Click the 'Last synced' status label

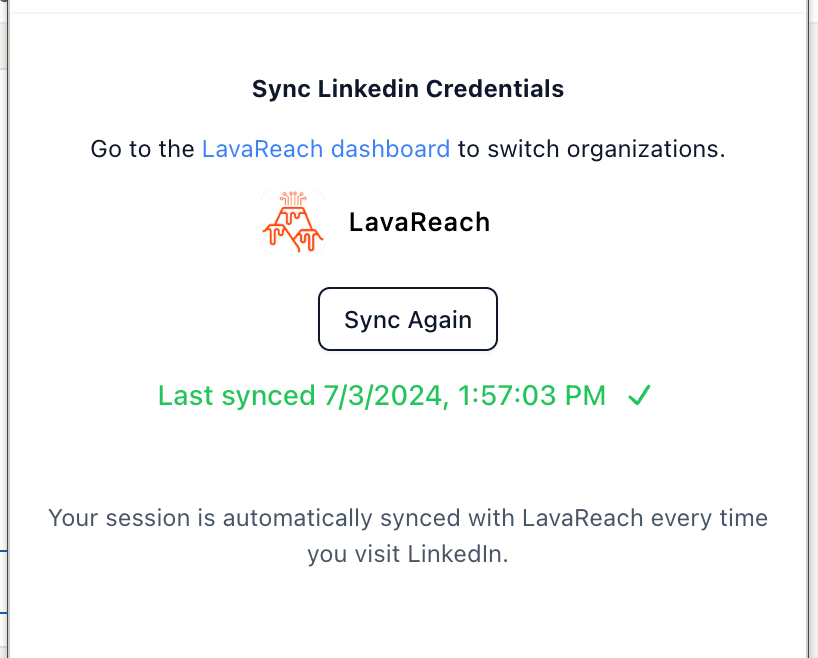point(236,396)
